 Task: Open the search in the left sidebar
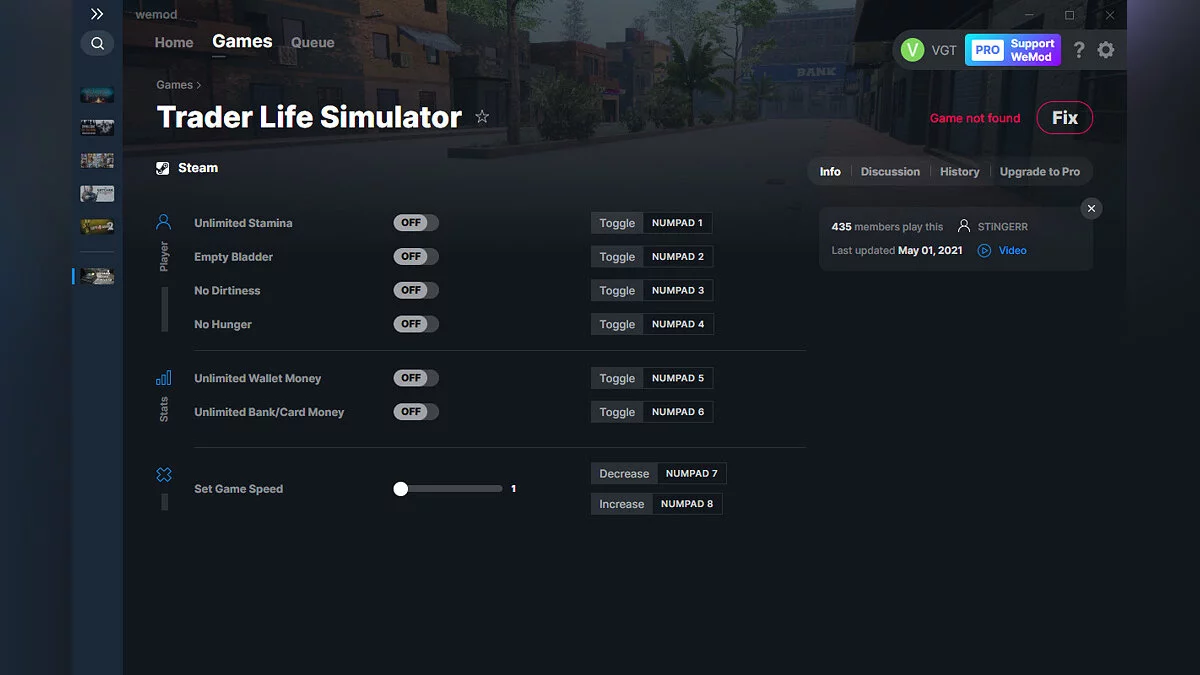tap(97, 43)
